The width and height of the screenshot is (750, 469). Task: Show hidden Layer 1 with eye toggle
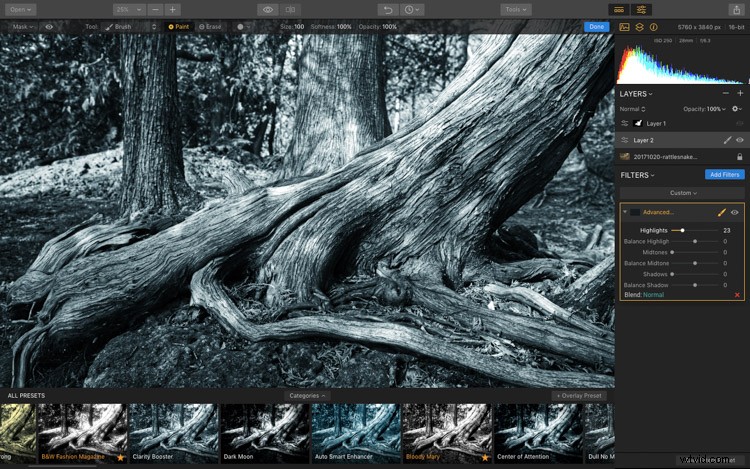(x=740, y=123)
